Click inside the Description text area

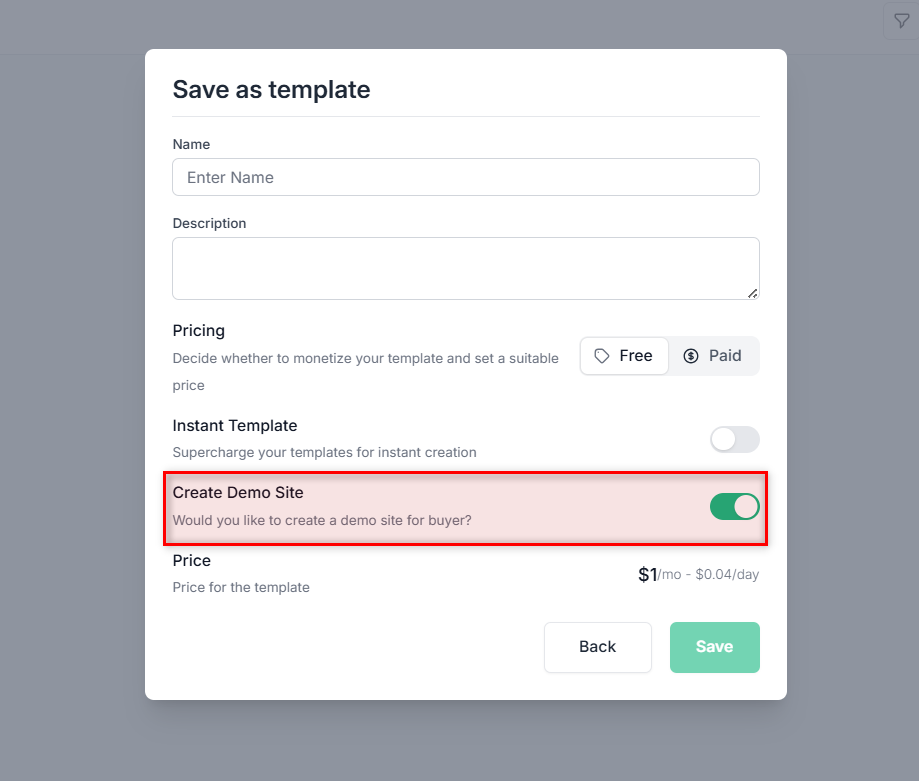pos(465,267)
